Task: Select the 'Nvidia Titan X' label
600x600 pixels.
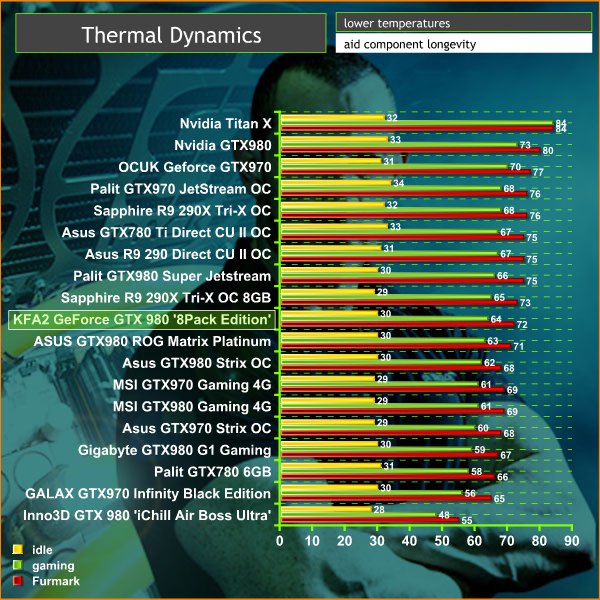Action: (x=225, y=124)
